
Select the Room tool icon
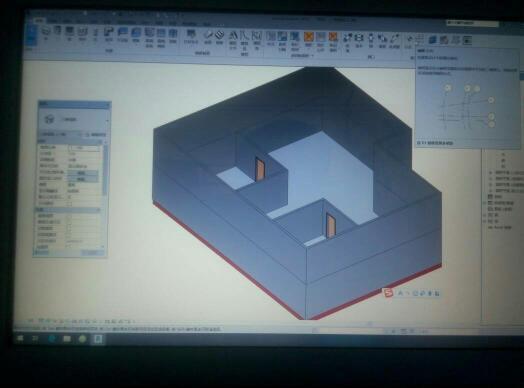coord(271,37)
